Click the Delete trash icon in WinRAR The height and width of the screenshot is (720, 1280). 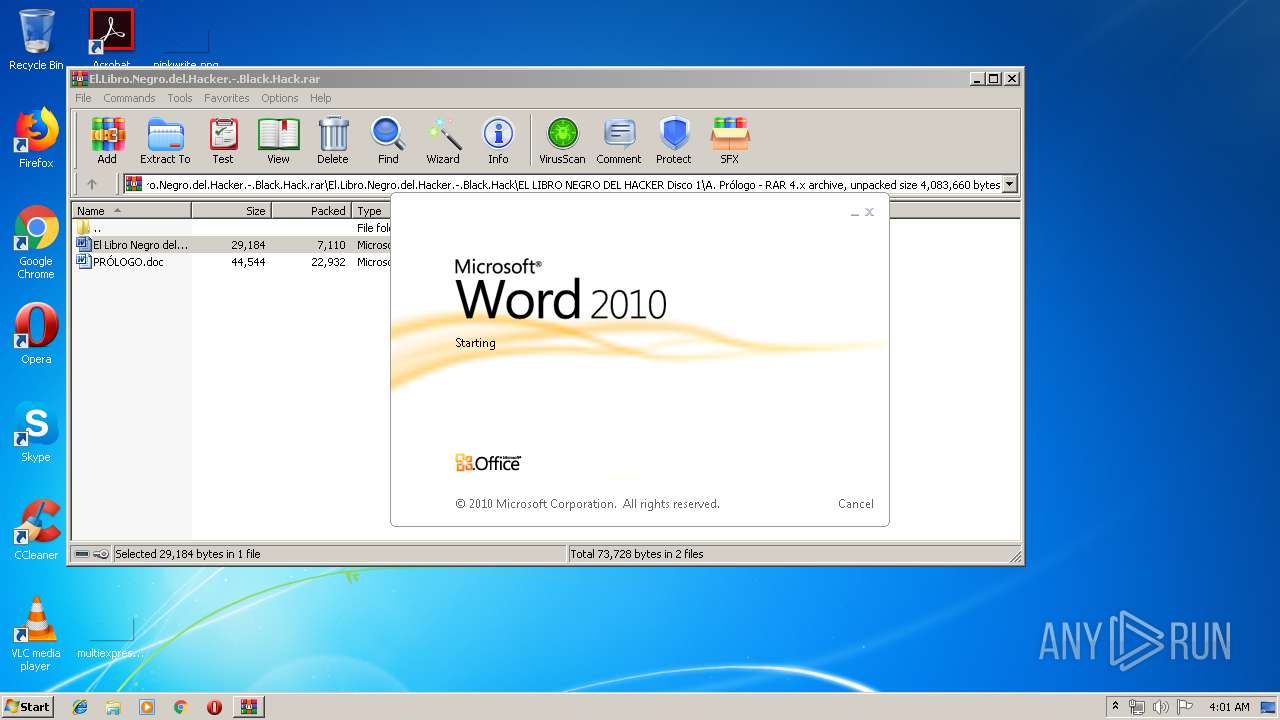(x=333, y=140)
